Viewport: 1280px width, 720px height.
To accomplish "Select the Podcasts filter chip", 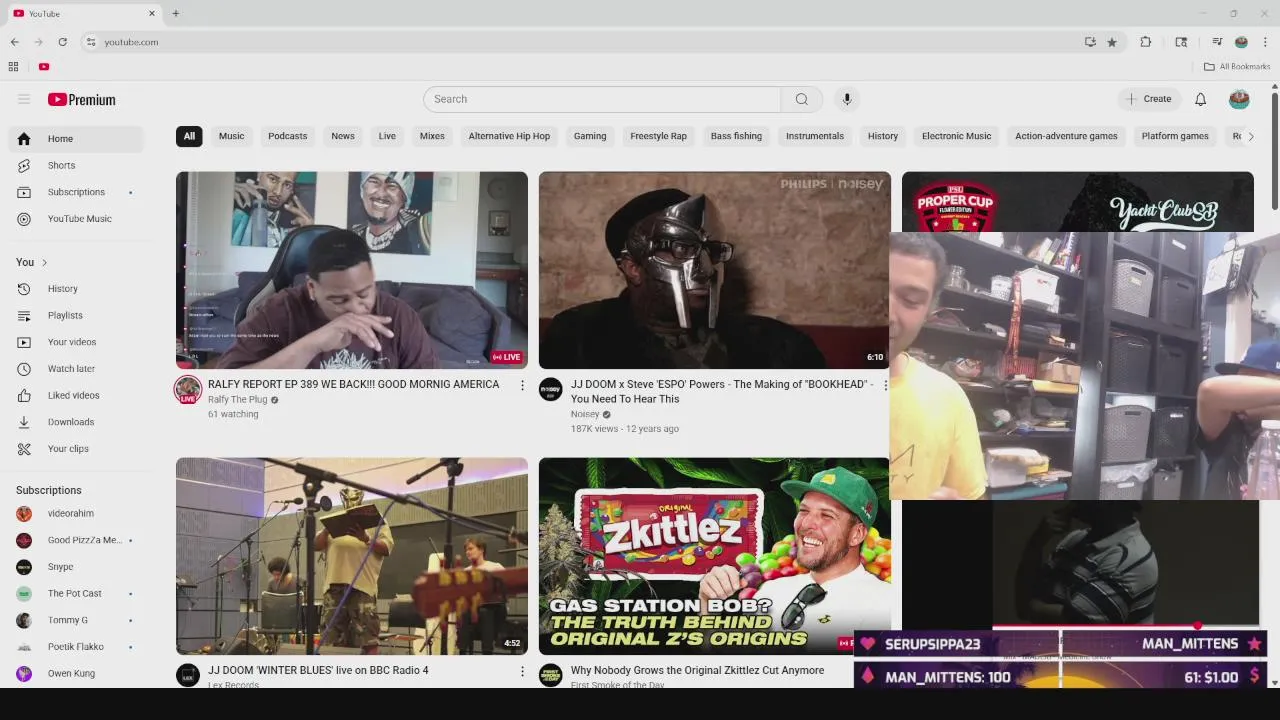I will pyautogui.click(x=288, y=136).
